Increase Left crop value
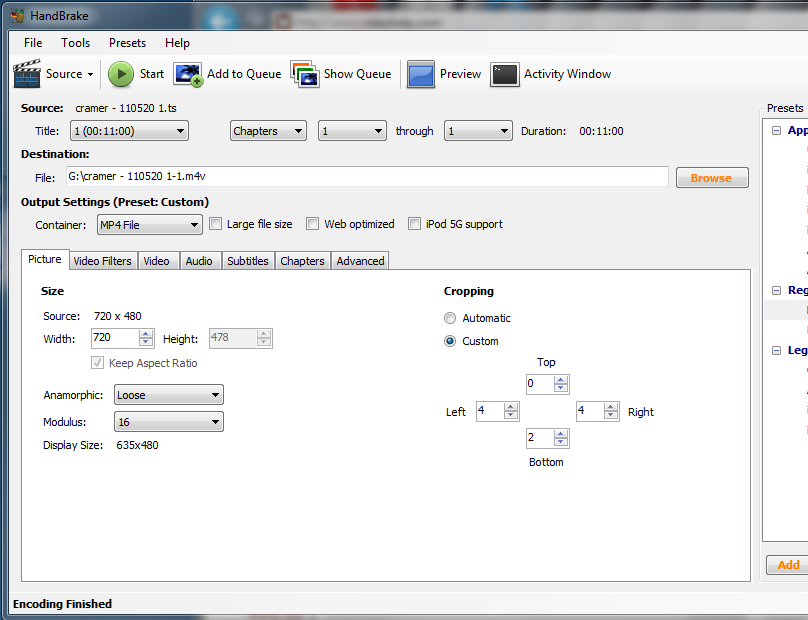 click(x=511, y=407)
